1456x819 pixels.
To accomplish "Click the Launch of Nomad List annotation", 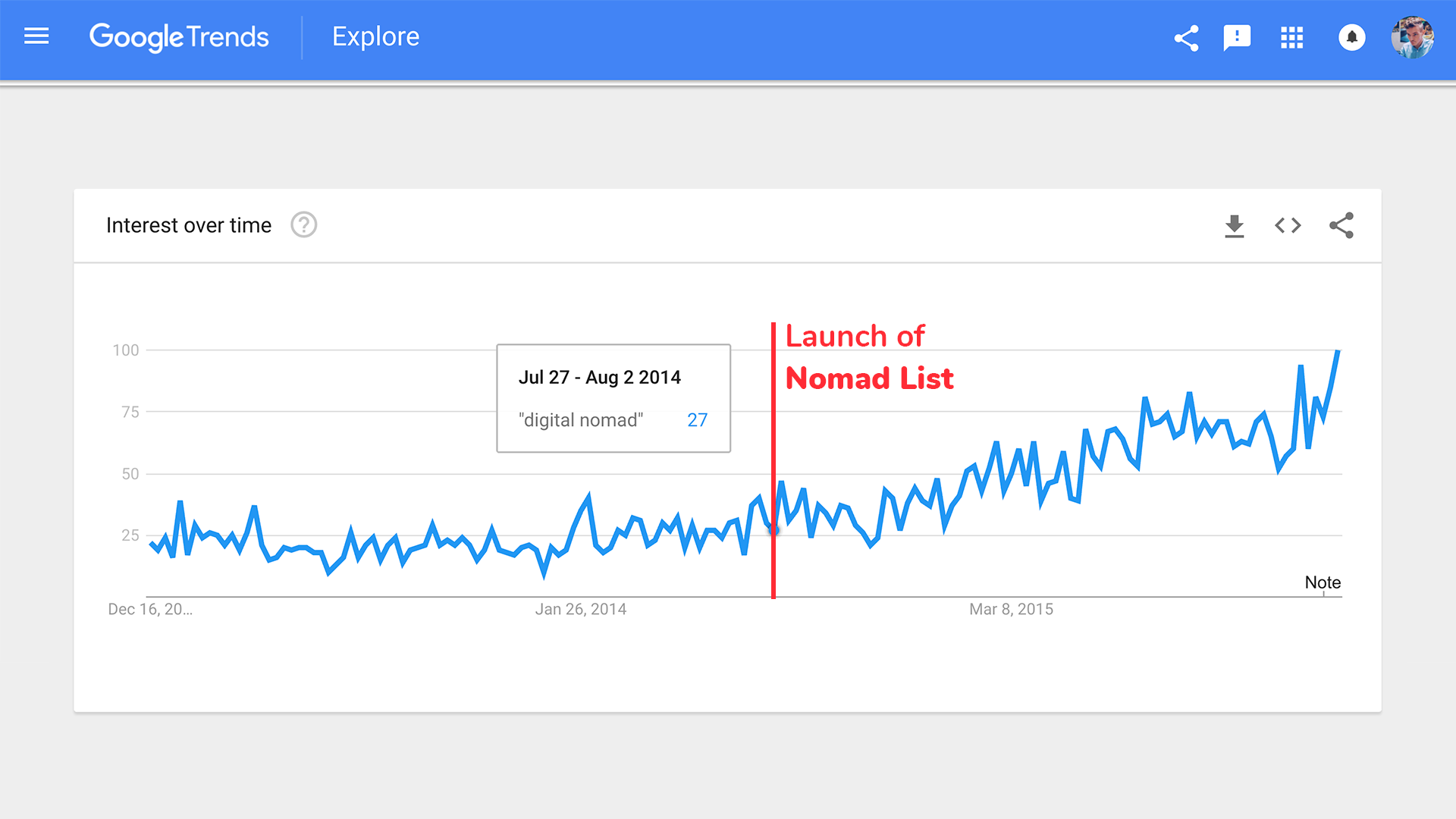I will click(x=868, y=357).
